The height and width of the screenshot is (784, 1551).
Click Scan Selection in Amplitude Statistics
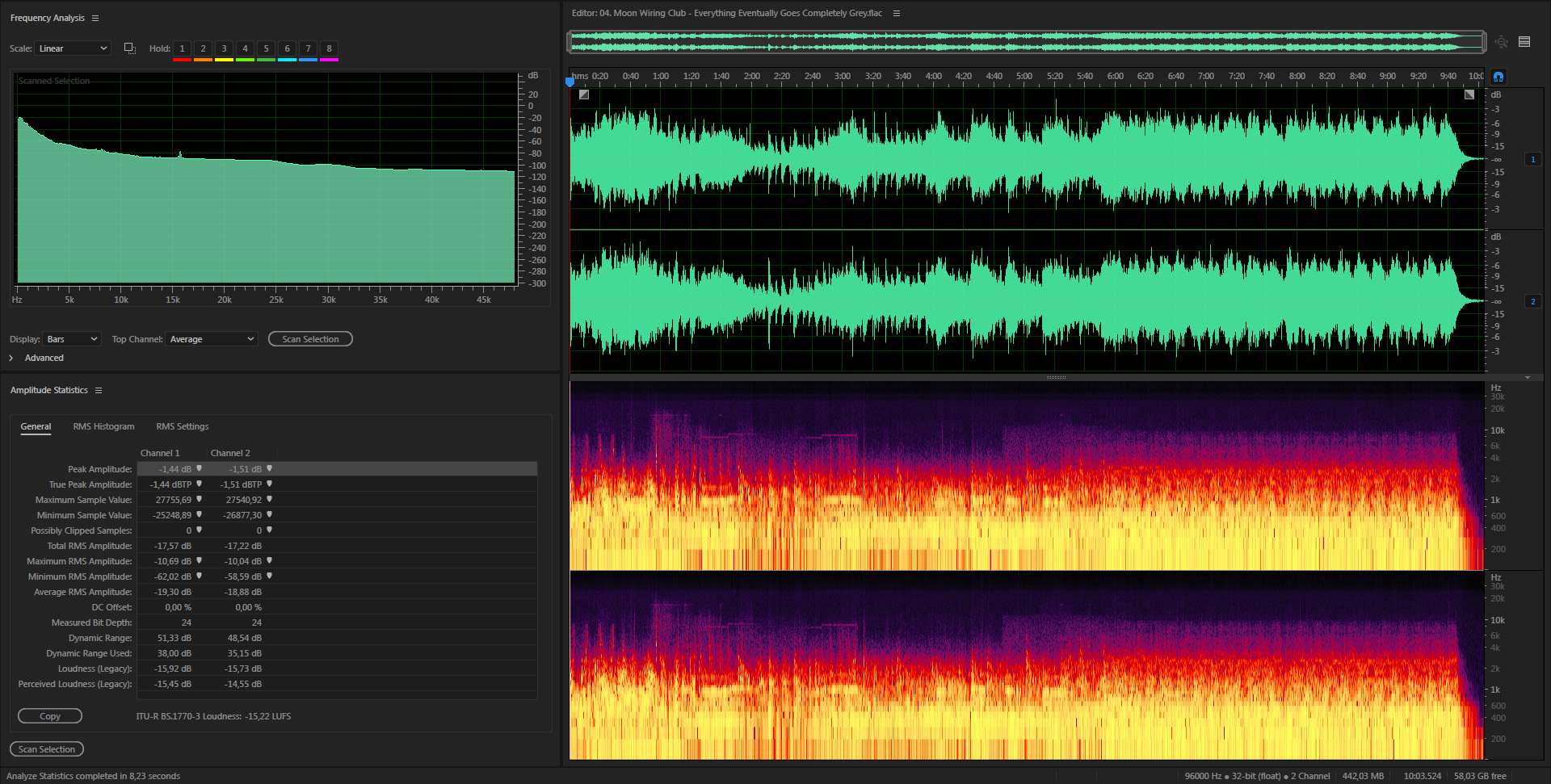tap(47, 749)
